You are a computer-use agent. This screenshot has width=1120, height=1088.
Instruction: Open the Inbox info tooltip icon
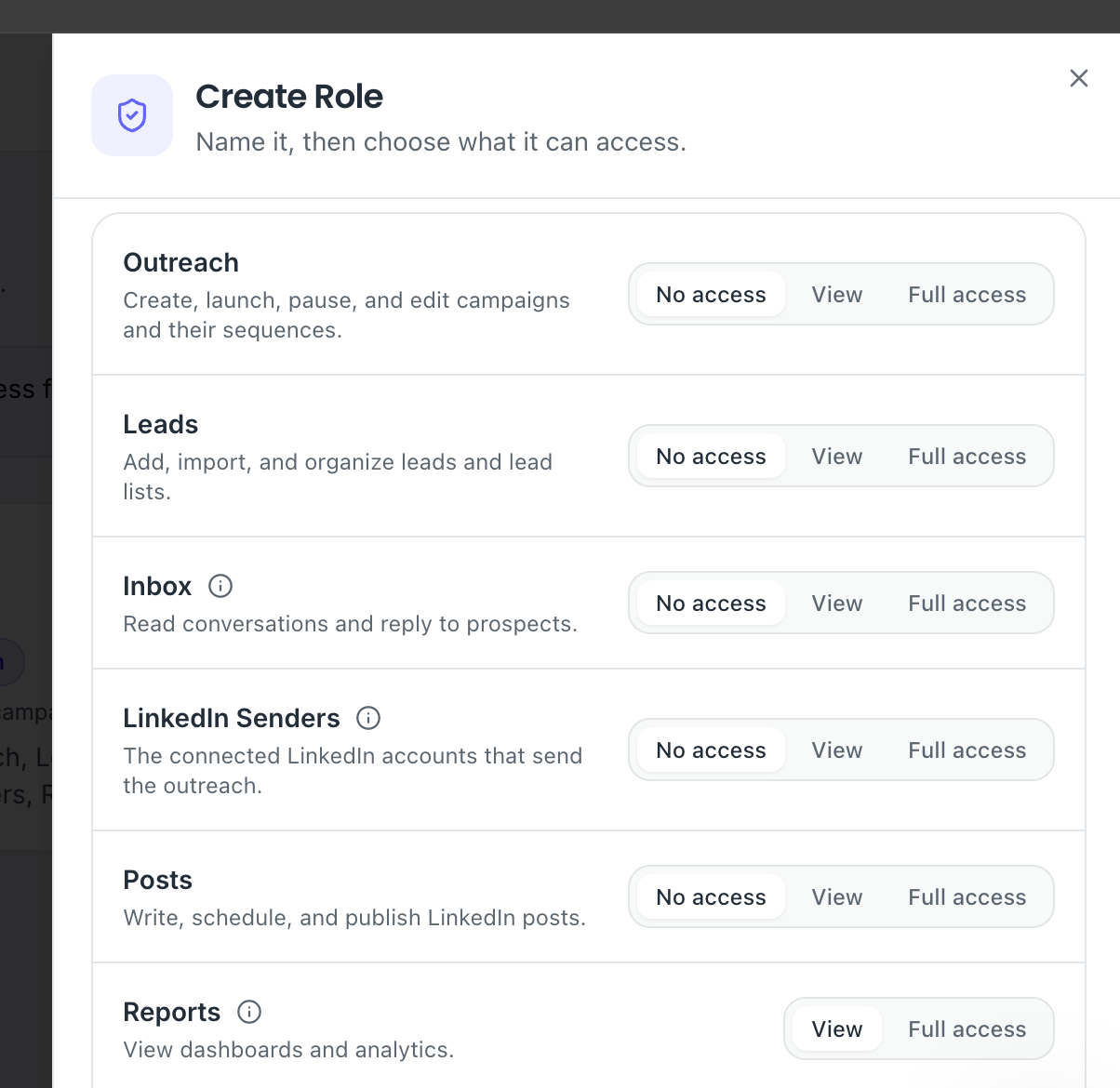[220, 586]
